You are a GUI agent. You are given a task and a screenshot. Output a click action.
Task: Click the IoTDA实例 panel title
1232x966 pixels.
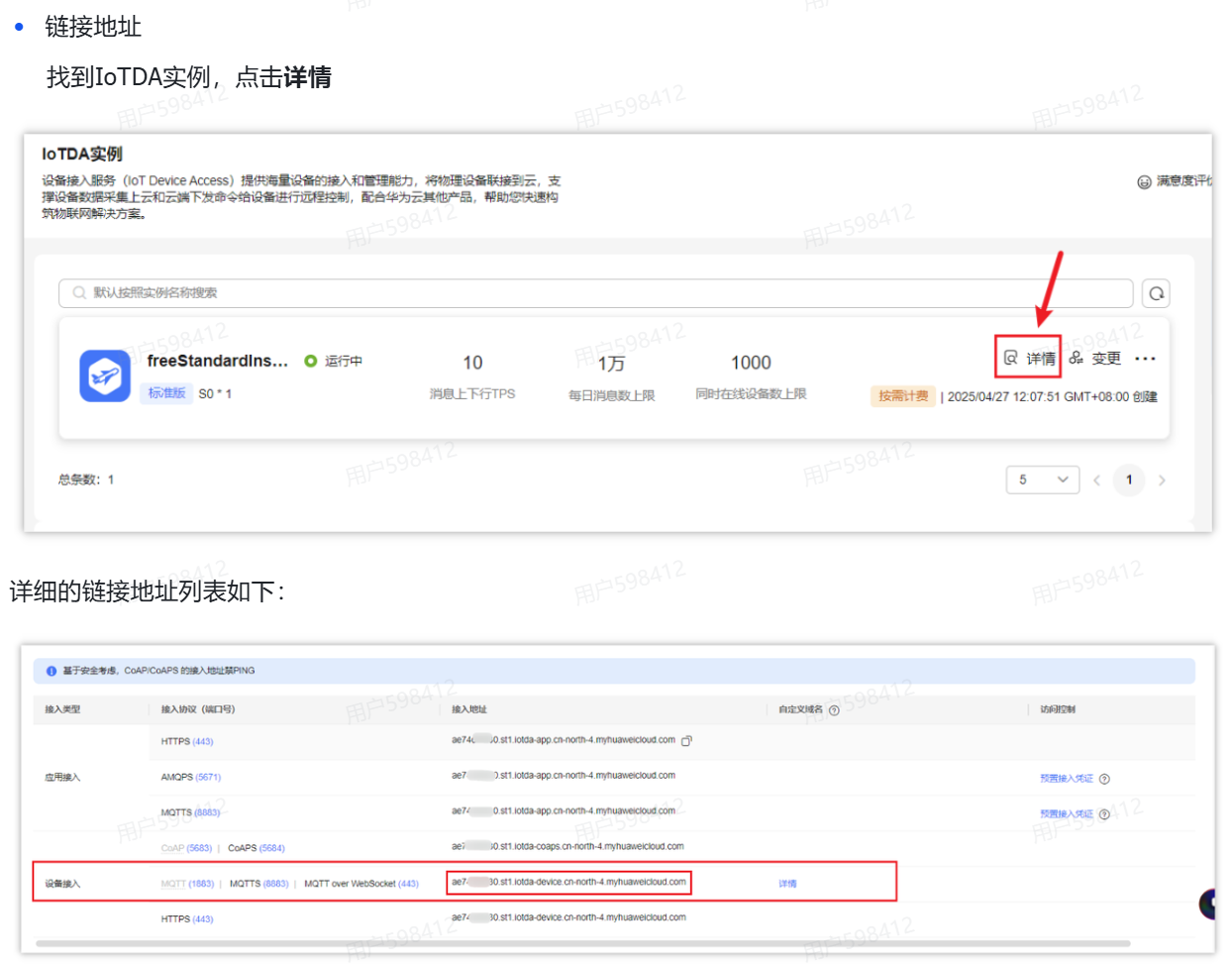pyautogui.click(x=82, y=154)
